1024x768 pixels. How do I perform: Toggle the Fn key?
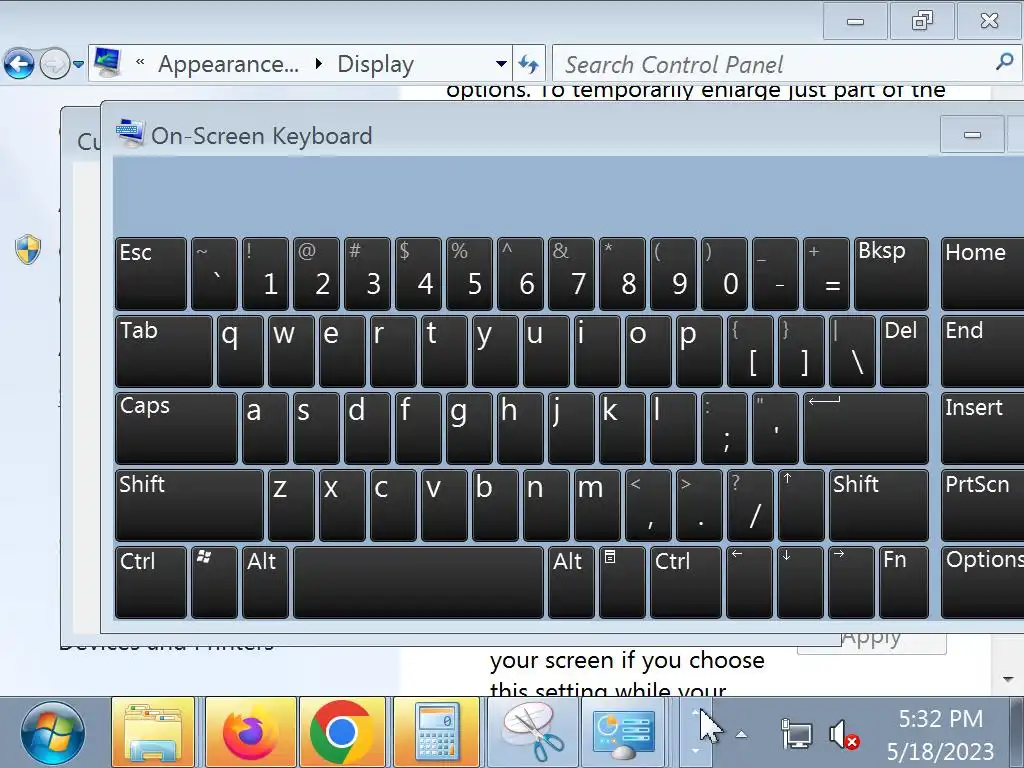tap(904, 583)
